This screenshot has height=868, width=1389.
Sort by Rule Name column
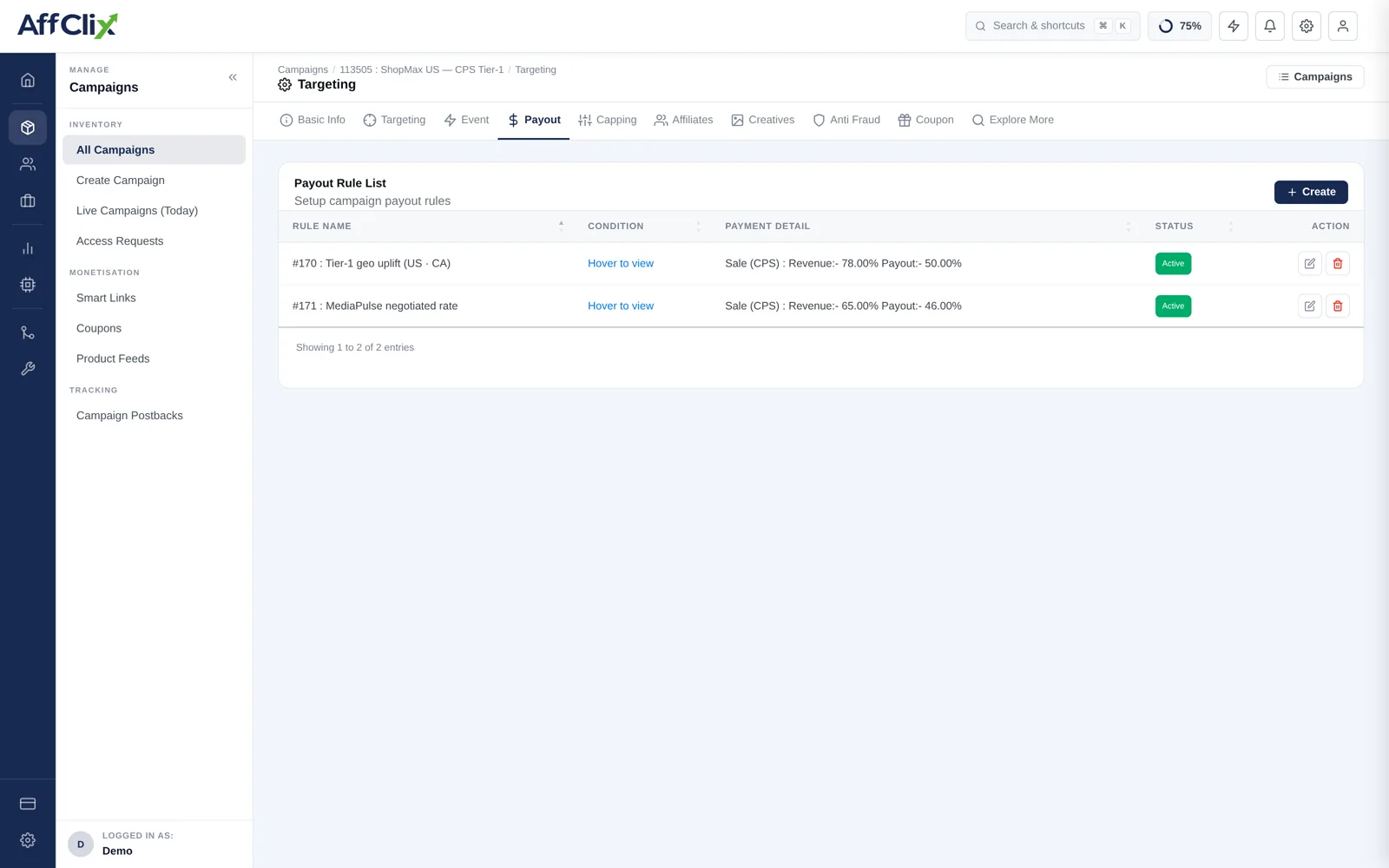[428, 226]
